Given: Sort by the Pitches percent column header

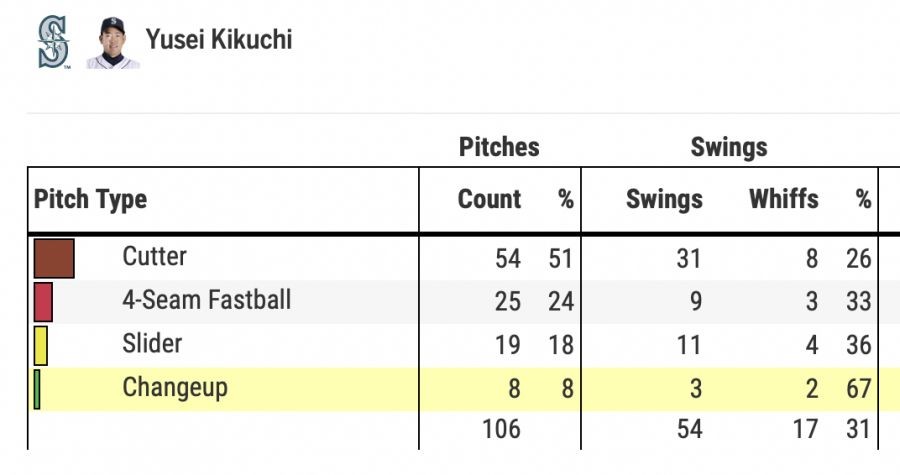Looking at the screenshot, I should pos(566,199).
